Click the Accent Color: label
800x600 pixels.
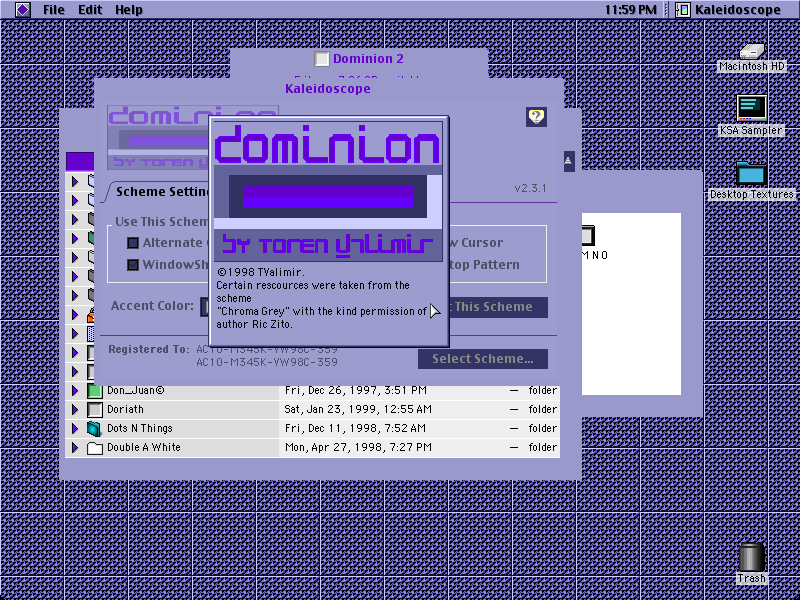click(153, 306)
